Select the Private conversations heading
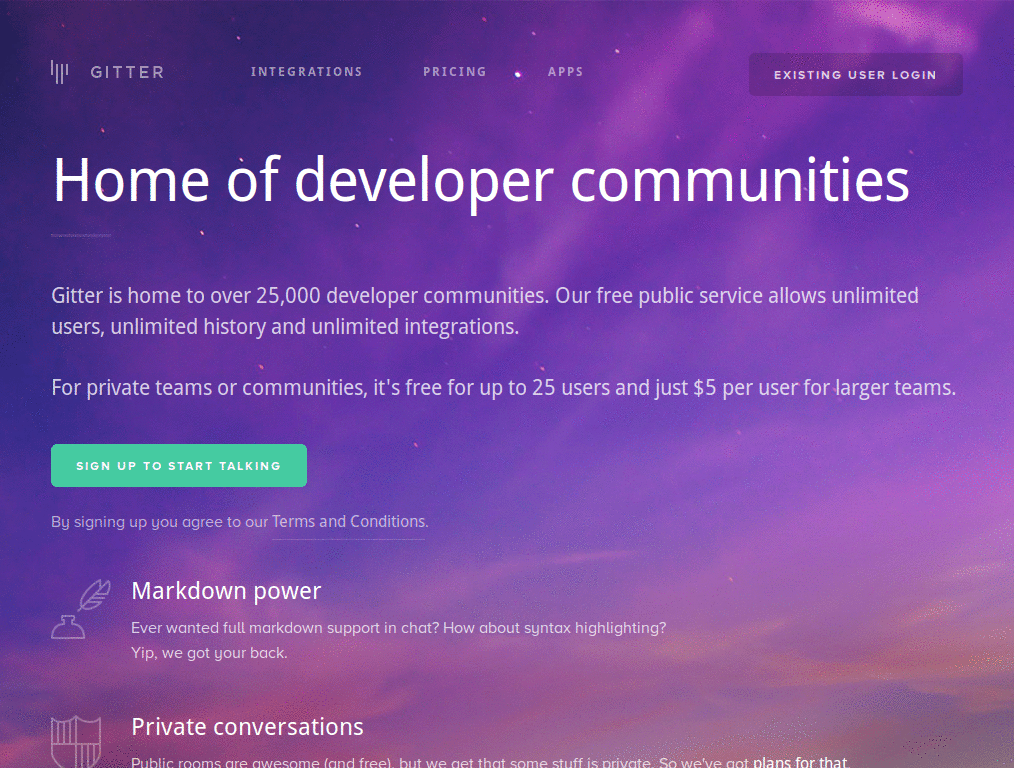The height and width of the screenshot is (768, 1024). click(247, 727)
